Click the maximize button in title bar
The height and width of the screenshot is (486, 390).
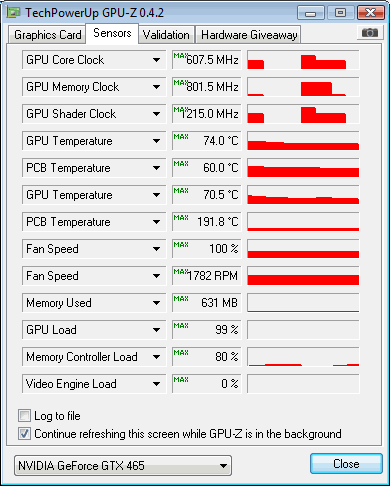pos(340,13)
